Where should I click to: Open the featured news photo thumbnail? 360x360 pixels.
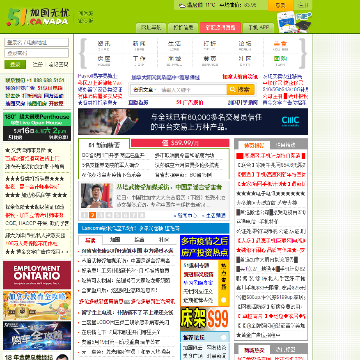[x=97, y=196]
